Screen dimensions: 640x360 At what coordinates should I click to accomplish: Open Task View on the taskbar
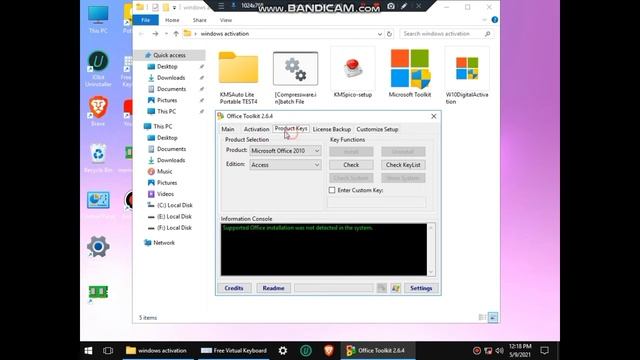(108, 351)
